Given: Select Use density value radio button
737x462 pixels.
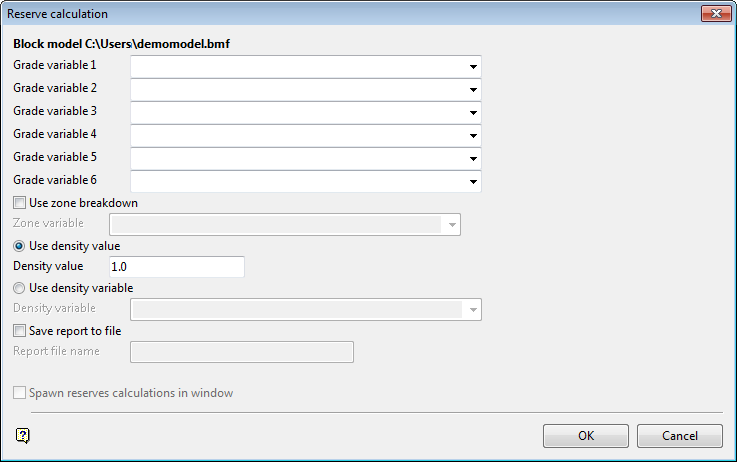Looking at the screenshot, I should click(x=19, y=246).
